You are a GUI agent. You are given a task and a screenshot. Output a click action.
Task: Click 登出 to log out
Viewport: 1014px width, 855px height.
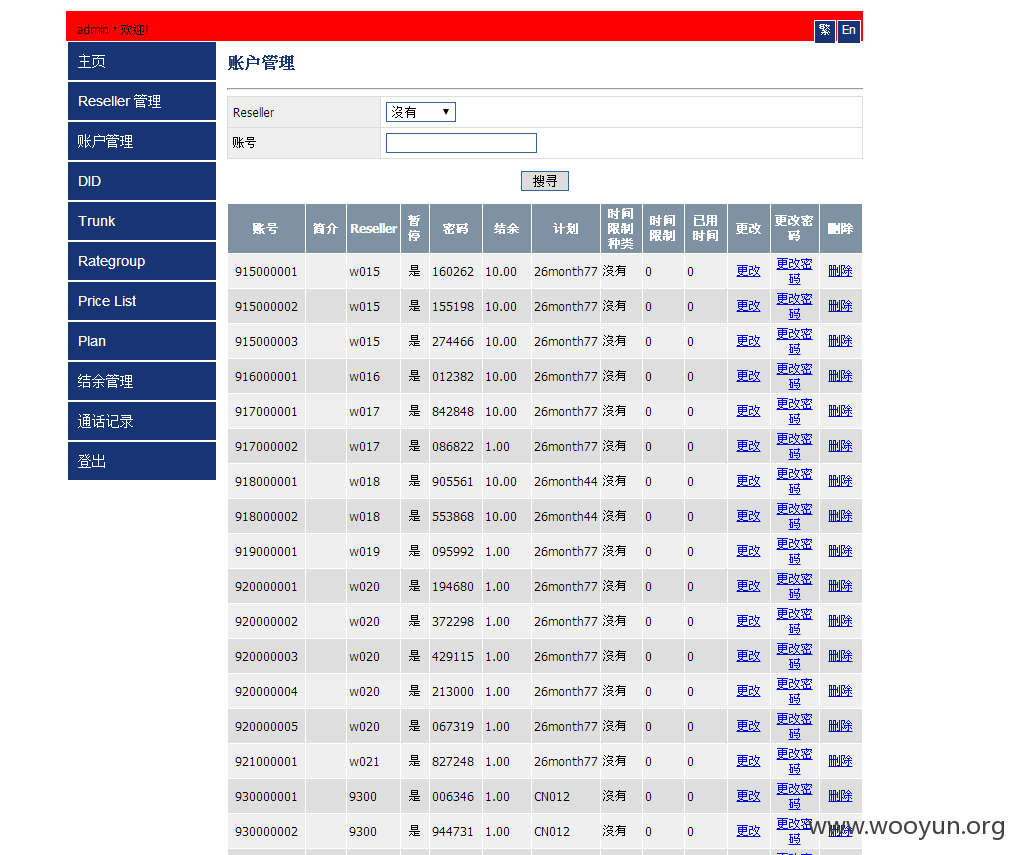click(x=142, y=461)
